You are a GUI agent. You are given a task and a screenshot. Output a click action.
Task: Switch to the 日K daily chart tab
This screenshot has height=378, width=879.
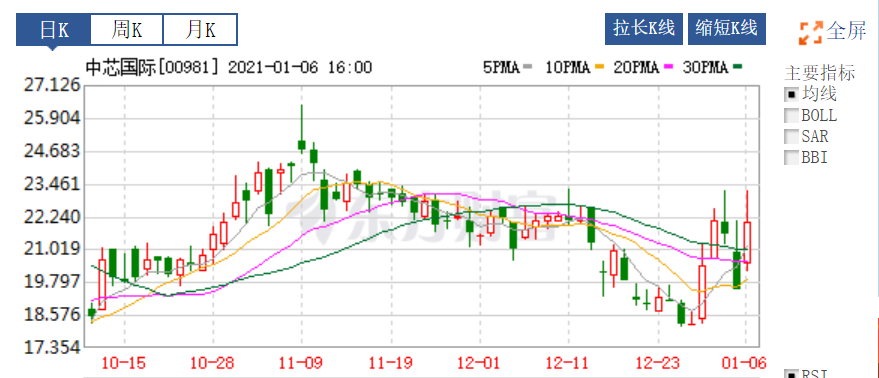[53, 30]
